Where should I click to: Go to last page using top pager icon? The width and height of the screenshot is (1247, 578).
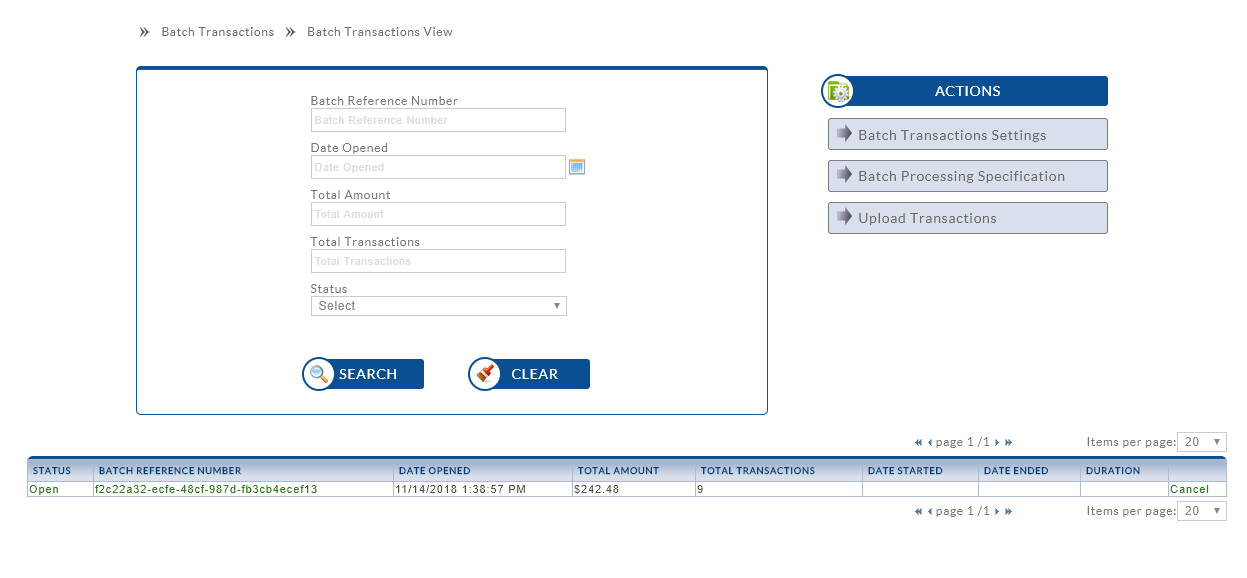[1008, 442]
